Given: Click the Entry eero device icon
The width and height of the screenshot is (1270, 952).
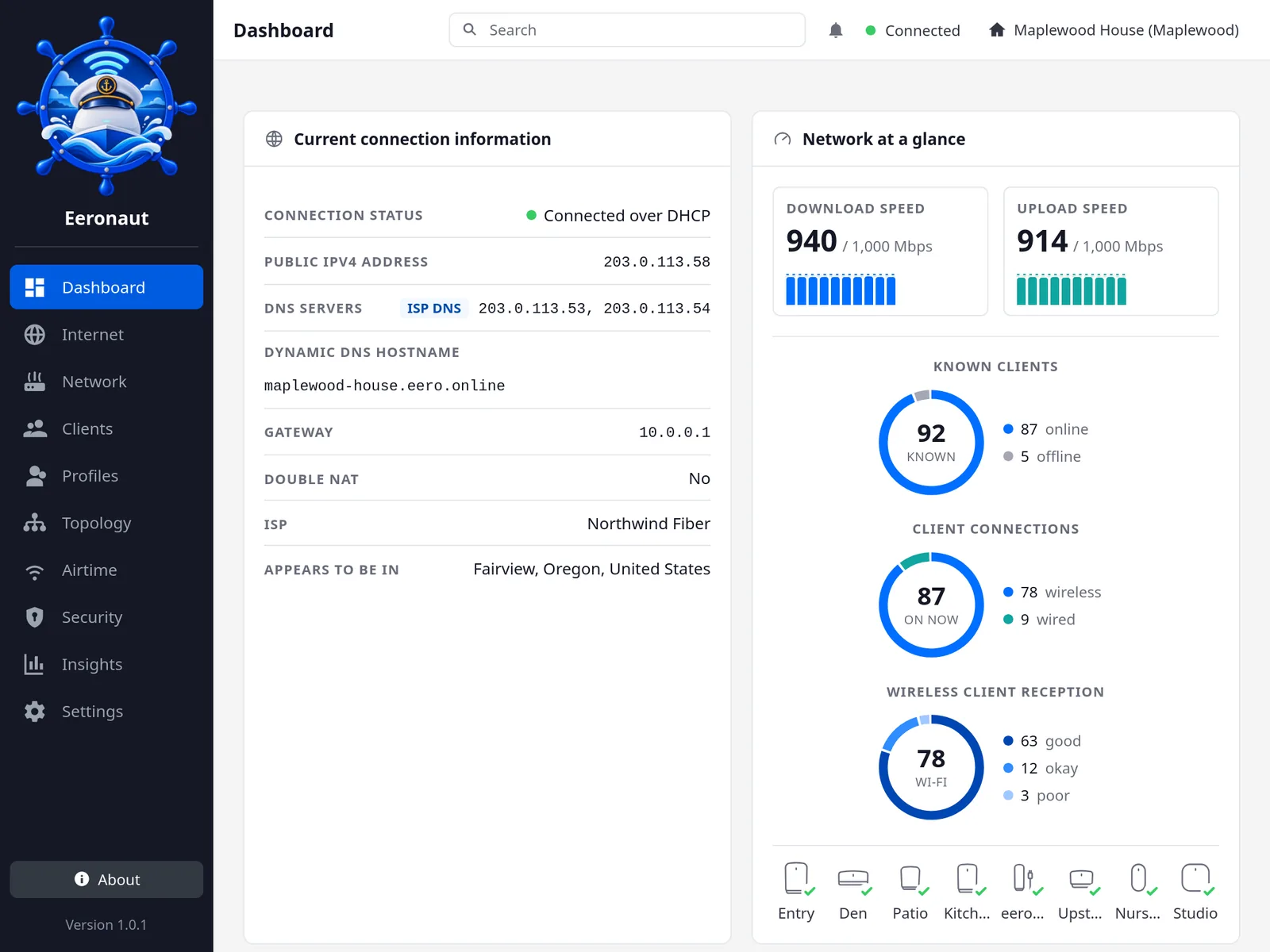Looking at the screenshot, I should click(796, 879).
